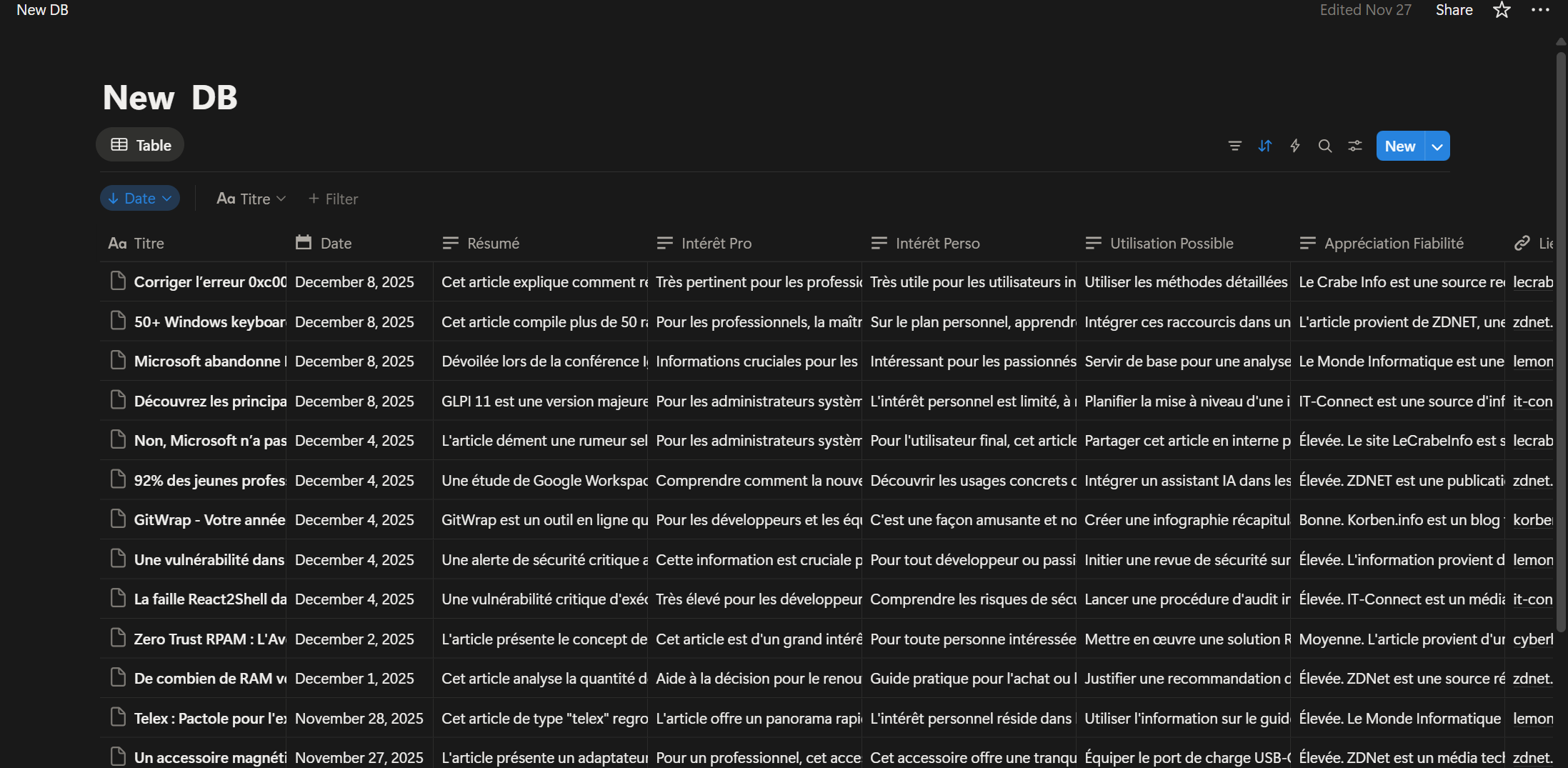Open the Date sort dropdown pill
Screen dimensions: 1568x768
tap(140, 199)
